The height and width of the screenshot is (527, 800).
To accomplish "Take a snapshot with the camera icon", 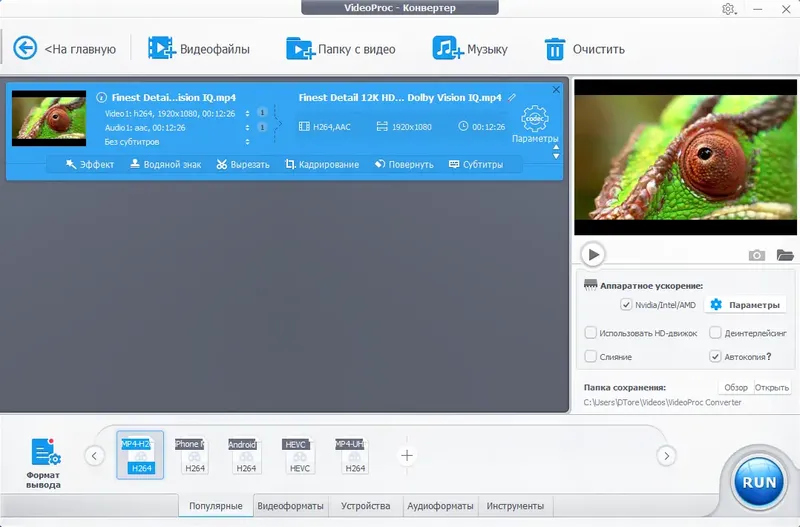I will (757, 255).
